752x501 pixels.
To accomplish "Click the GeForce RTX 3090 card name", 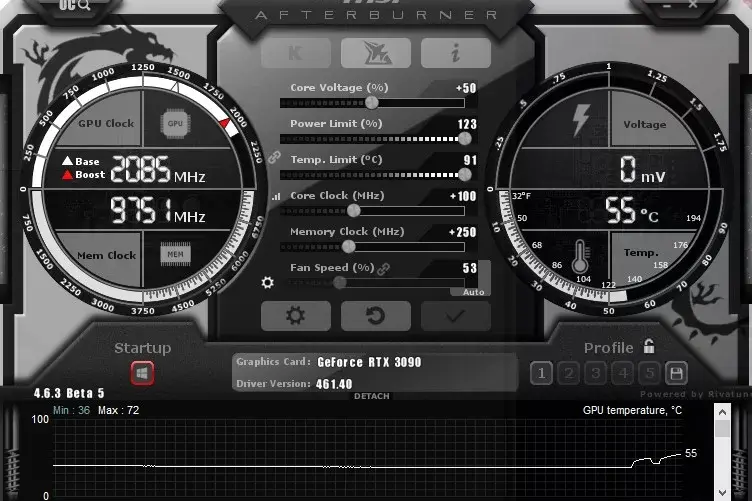I will [369, 362].
